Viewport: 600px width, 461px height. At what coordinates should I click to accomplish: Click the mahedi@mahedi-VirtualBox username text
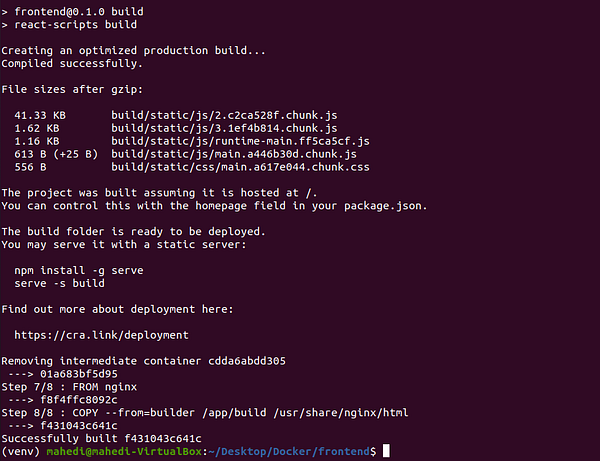[124, 451]
